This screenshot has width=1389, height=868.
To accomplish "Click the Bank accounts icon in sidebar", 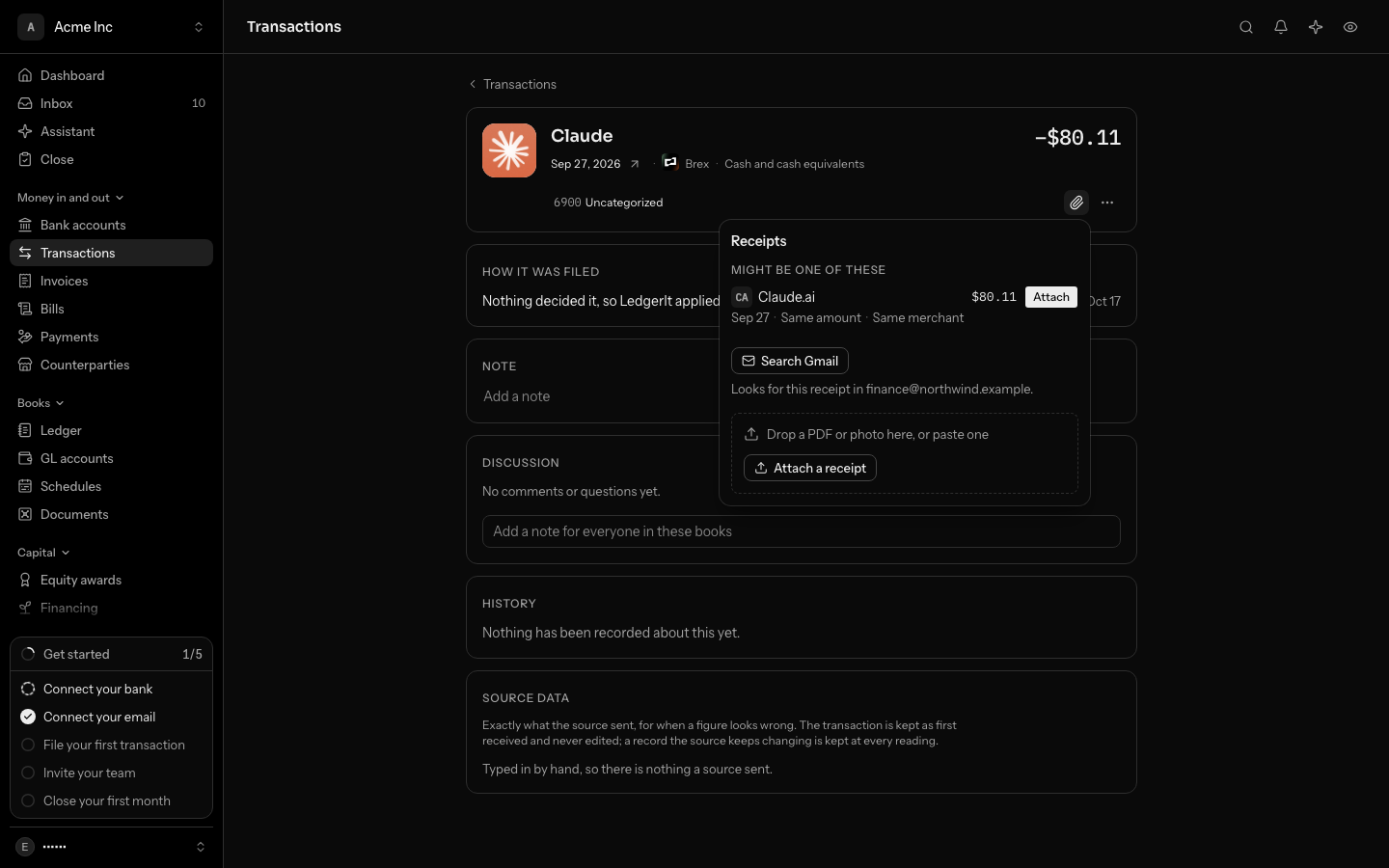I will click(25, 225).
